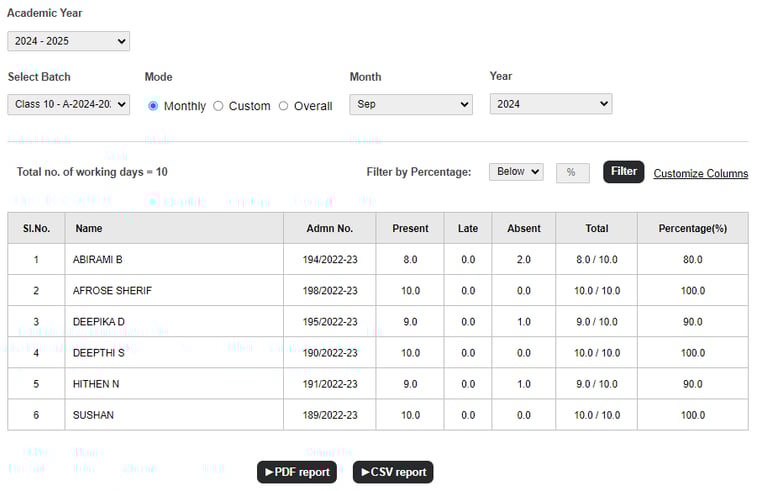Viewport: 768px width, 491px height.
Task: Open the Month dropdown showing Sep
Action: (x=411, y=104)
